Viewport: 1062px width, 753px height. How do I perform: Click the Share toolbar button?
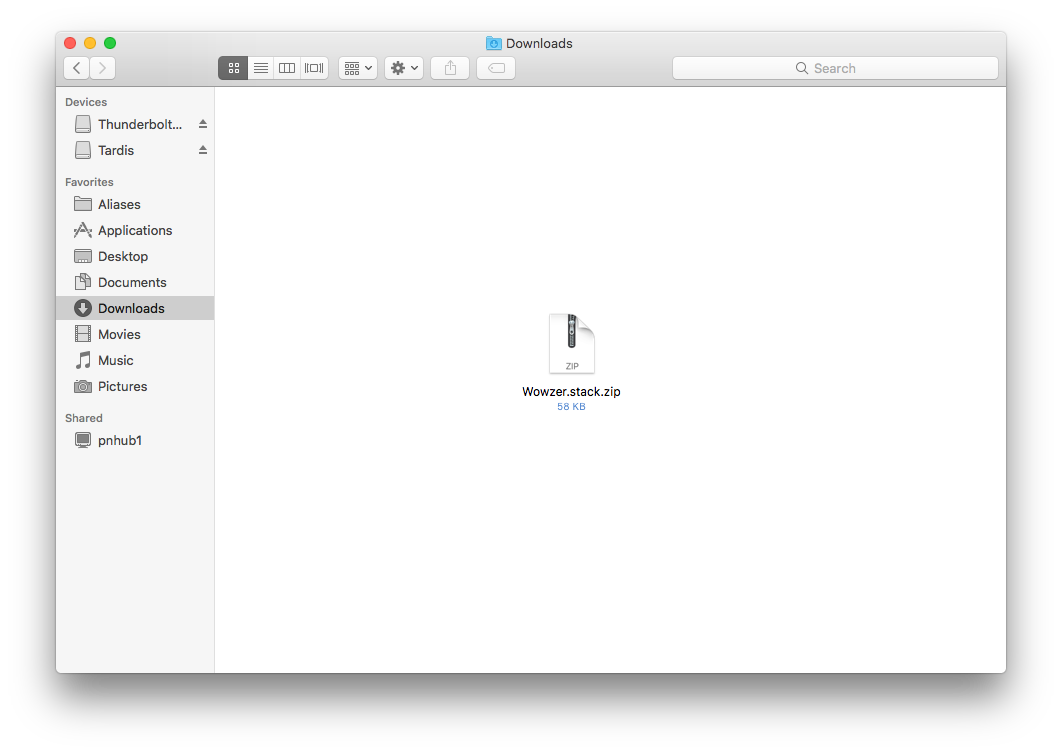pyautogui.click(x=450, y=68)
